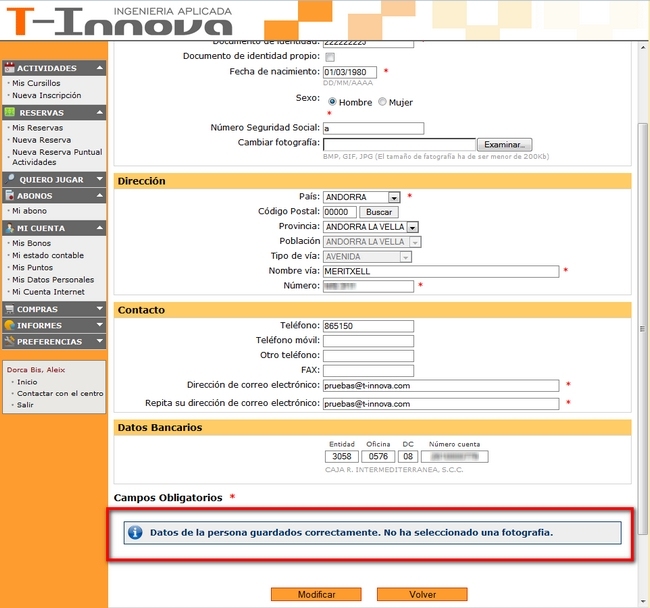Expand the COMPRAS section arrow
This screenshot has width=650, height=608.
tap(100, 309)
